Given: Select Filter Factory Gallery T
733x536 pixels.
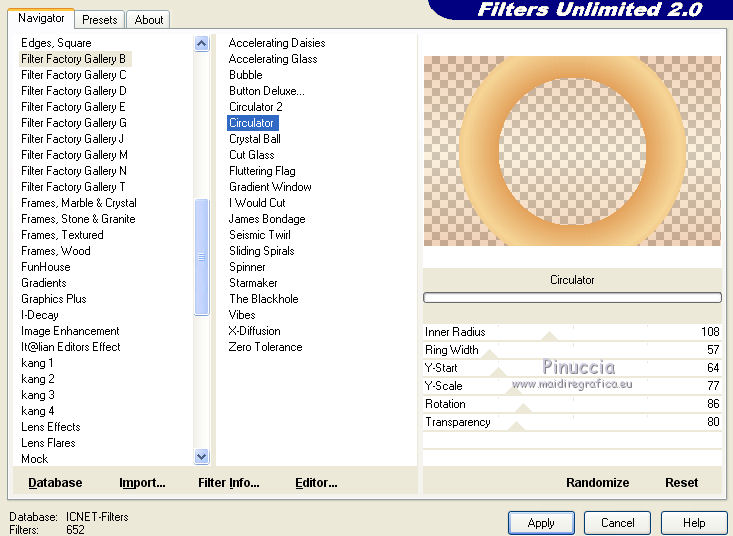Looking at the screenshot, I should (x=73, y=187).
